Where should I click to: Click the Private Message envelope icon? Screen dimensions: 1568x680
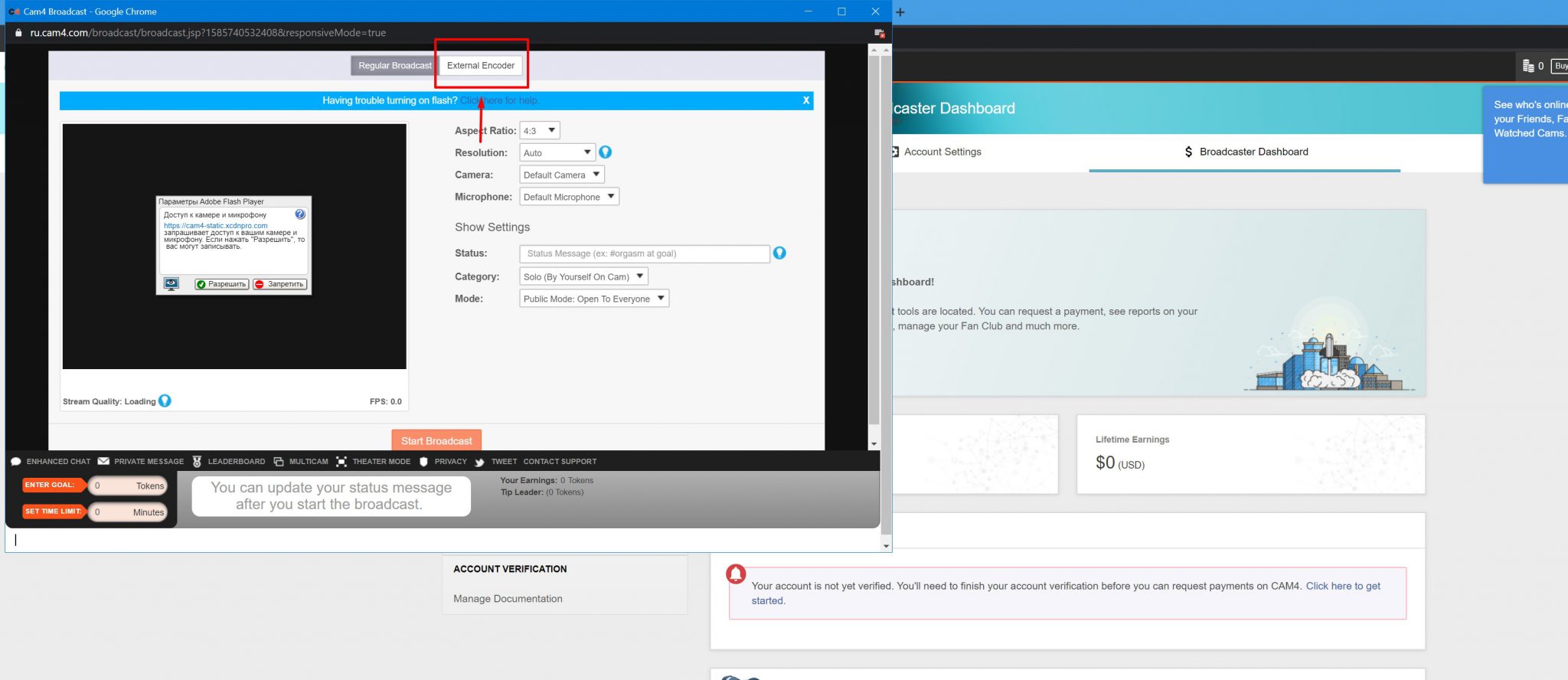[x=103, y=462]
